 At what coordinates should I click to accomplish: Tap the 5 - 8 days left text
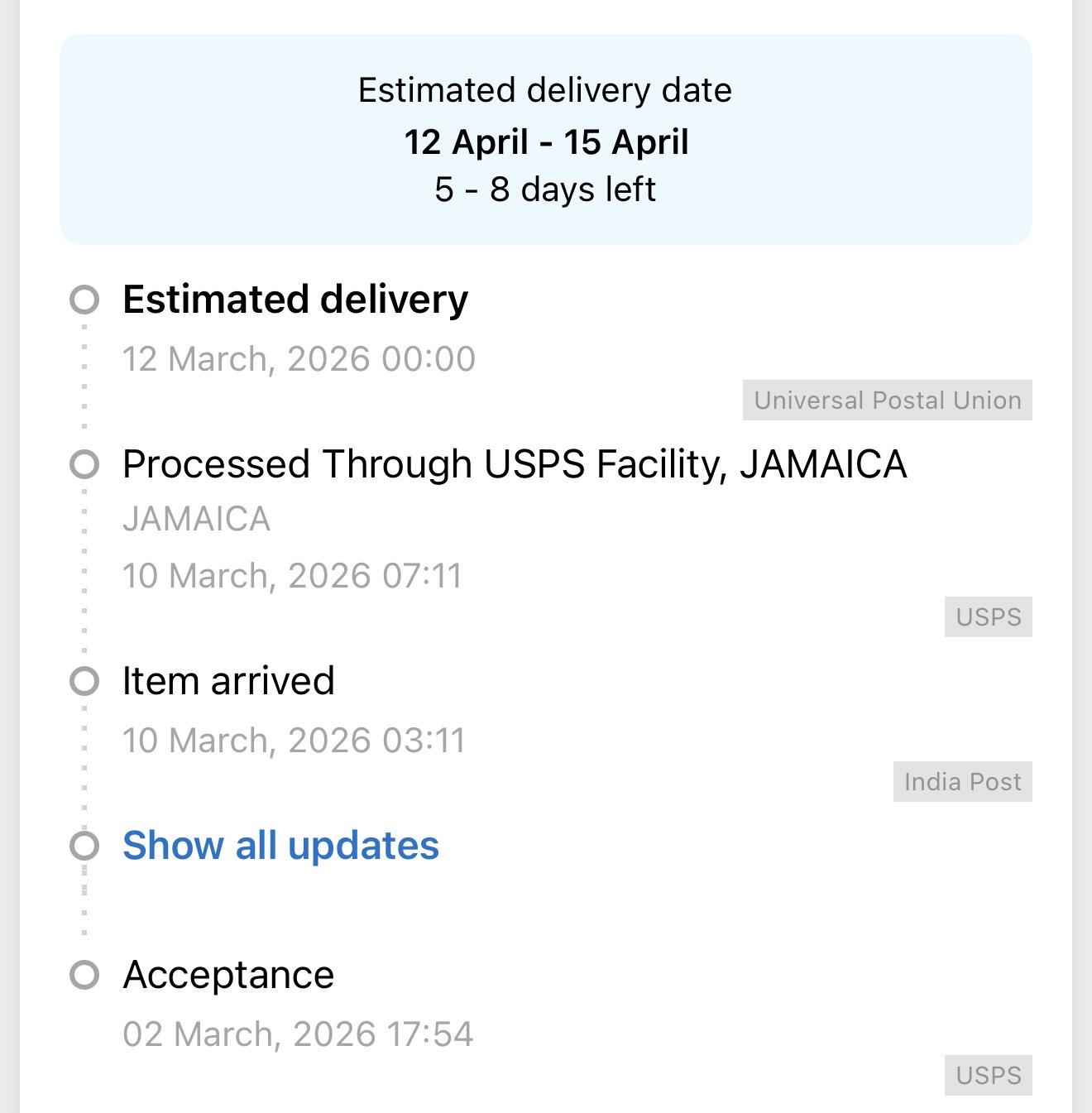[x=545, y=189]
